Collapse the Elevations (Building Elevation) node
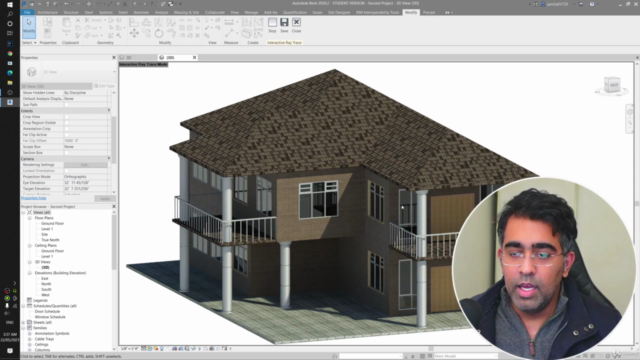The height and width of the screenshot is (360, 640). click(30, 273)
